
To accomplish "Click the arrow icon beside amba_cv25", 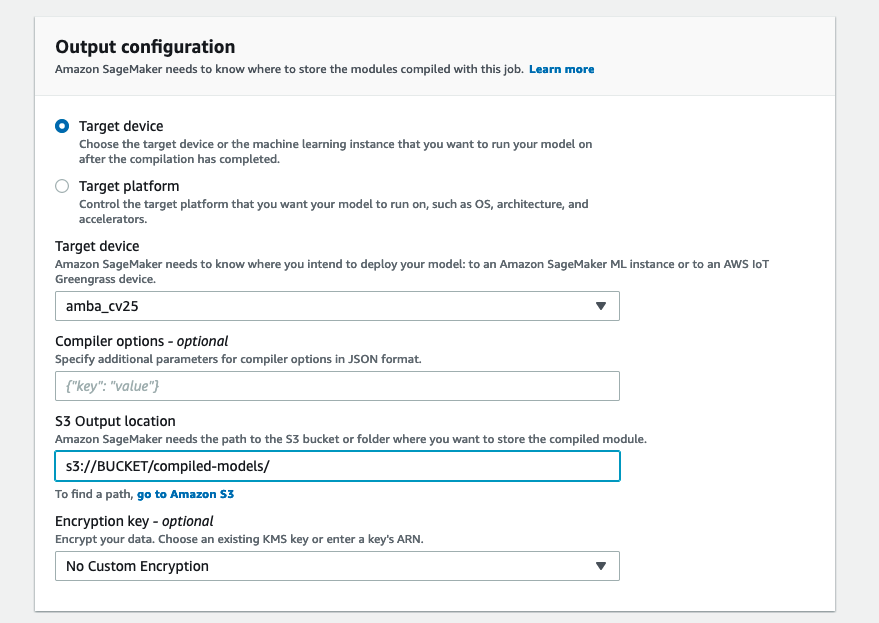I will coord(600,306).
